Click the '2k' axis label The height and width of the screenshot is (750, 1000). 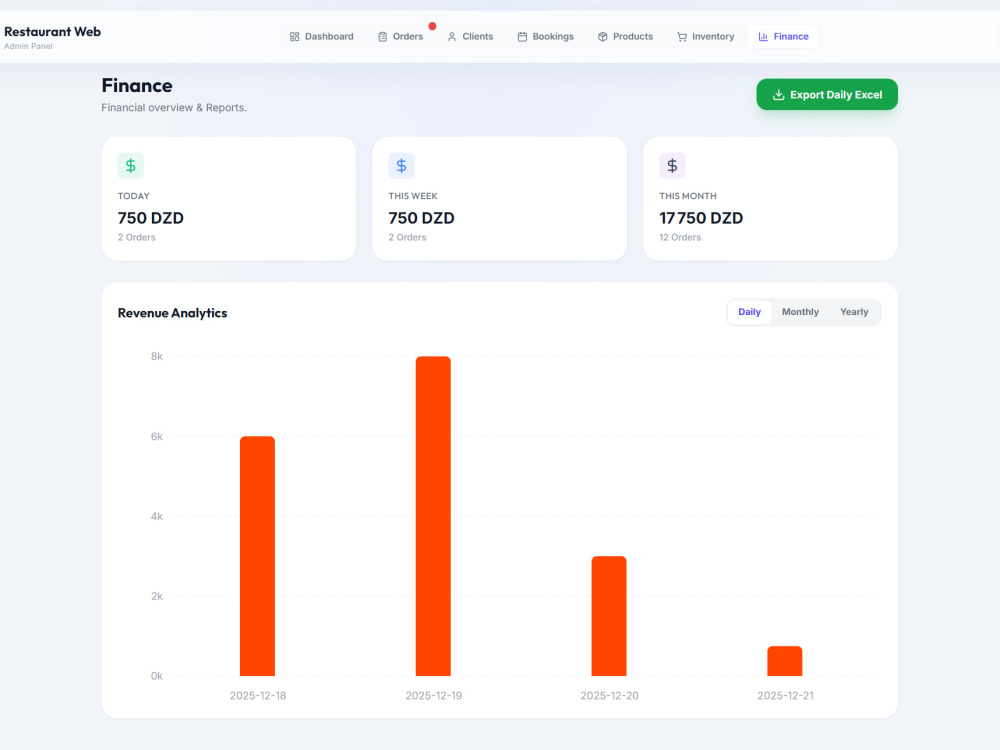(x=157, y=596)
